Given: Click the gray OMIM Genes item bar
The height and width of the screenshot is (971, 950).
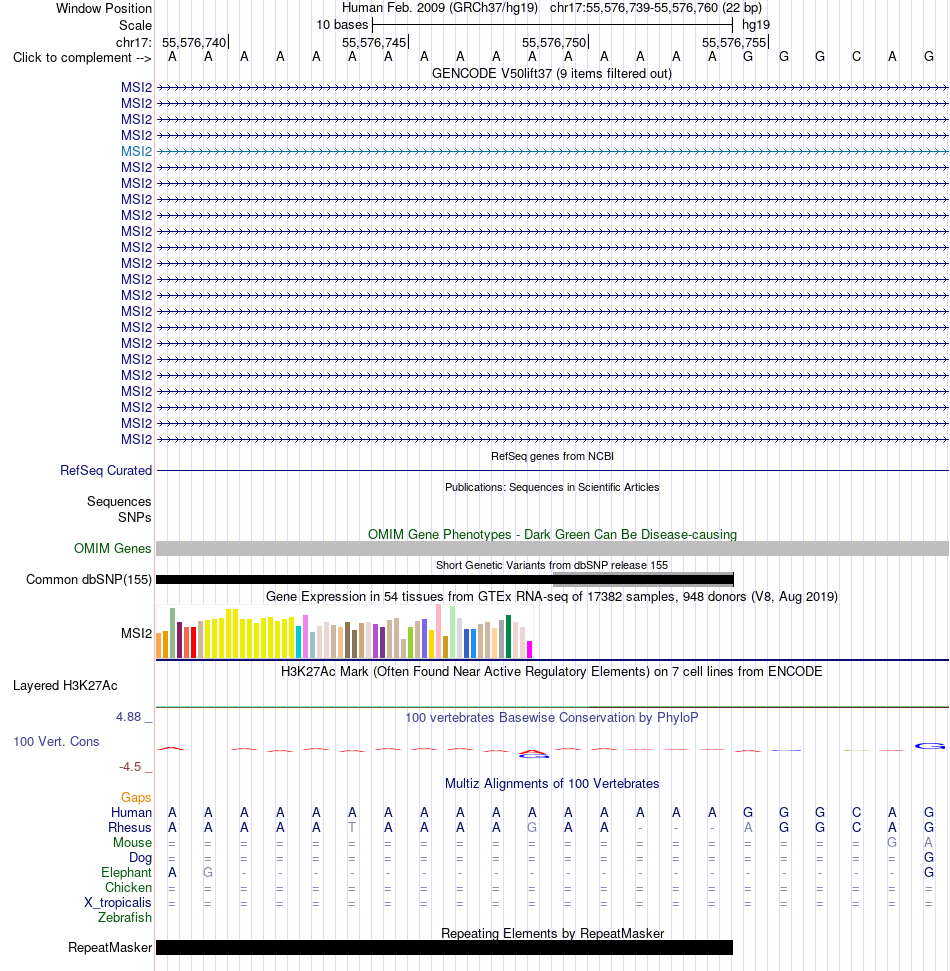Looking at the screenshot, I should click(552, 549).
